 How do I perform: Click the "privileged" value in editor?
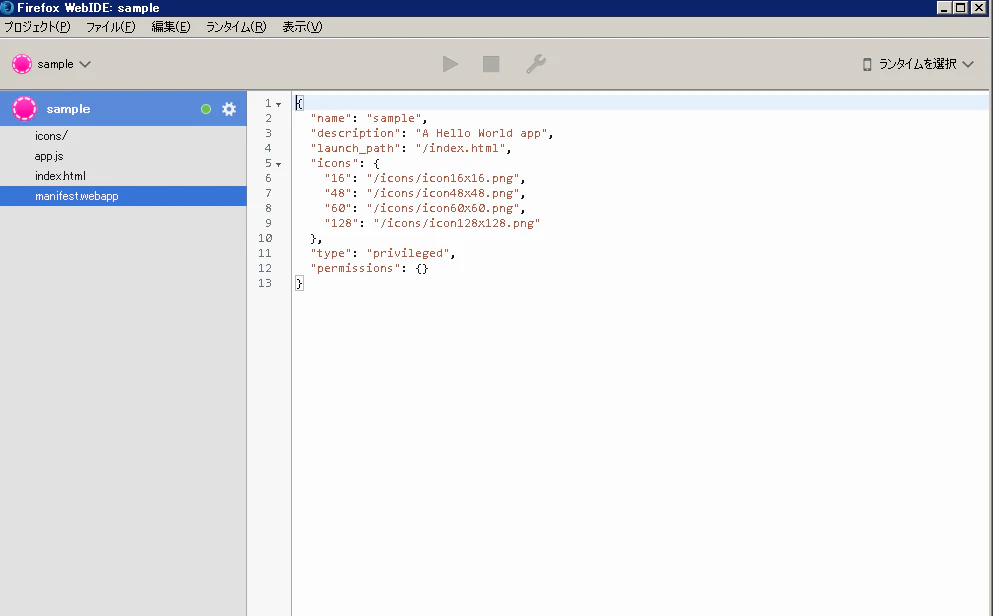[408, 253]
